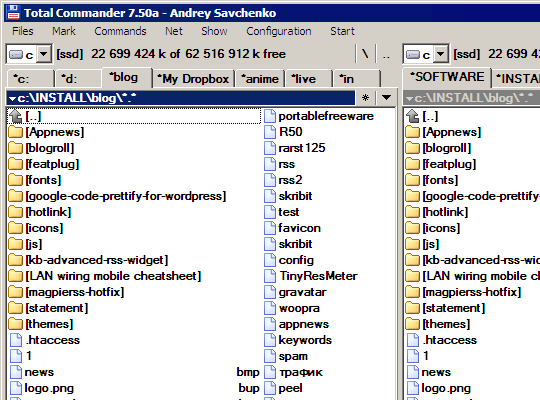Select file named peel
The image size is (540, 400).
tap(290, 389)
